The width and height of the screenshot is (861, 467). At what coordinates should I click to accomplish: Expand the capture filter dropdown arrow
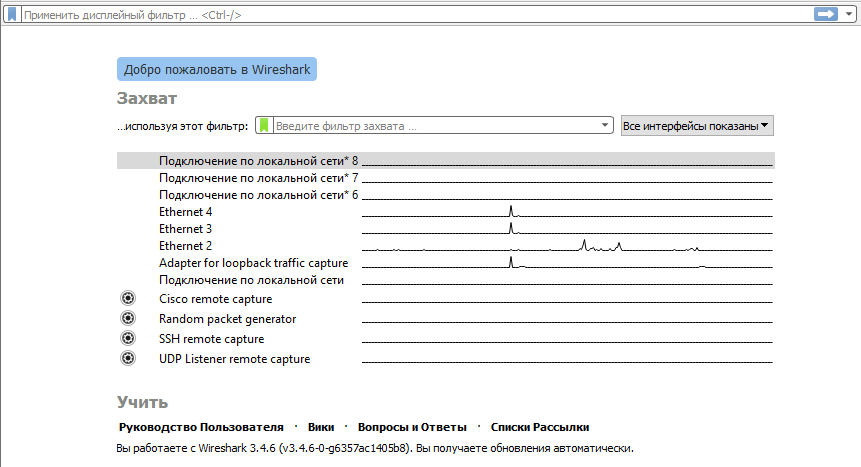[605, 126]
